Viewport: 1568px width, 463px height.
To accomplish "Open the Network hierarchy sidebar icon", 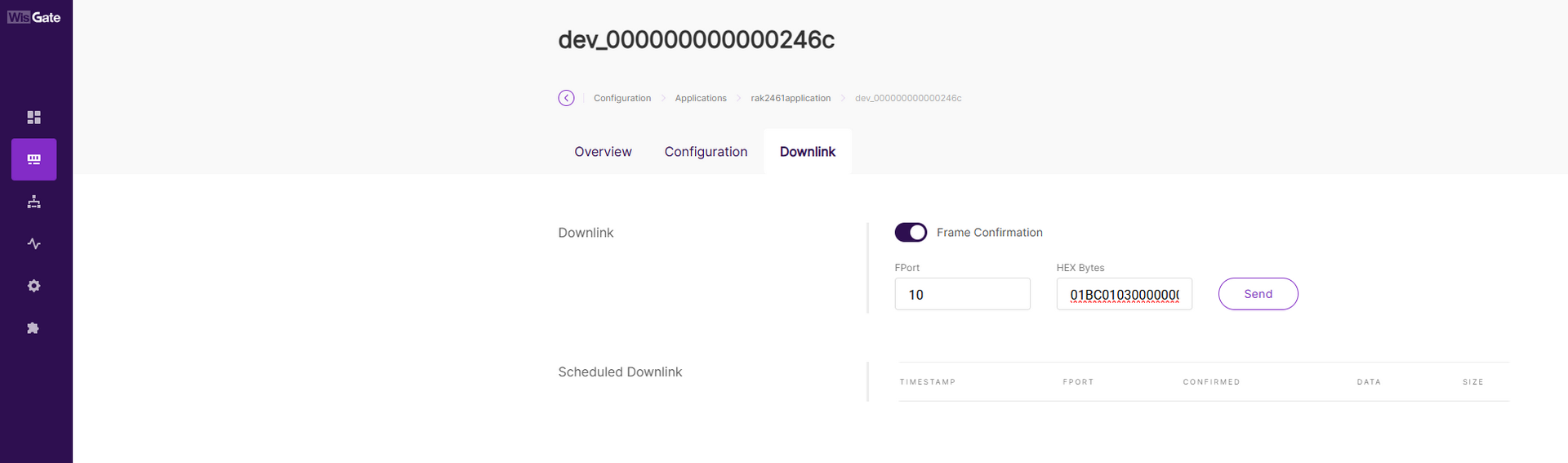I will pyautogui.click(x=33, y=202).
